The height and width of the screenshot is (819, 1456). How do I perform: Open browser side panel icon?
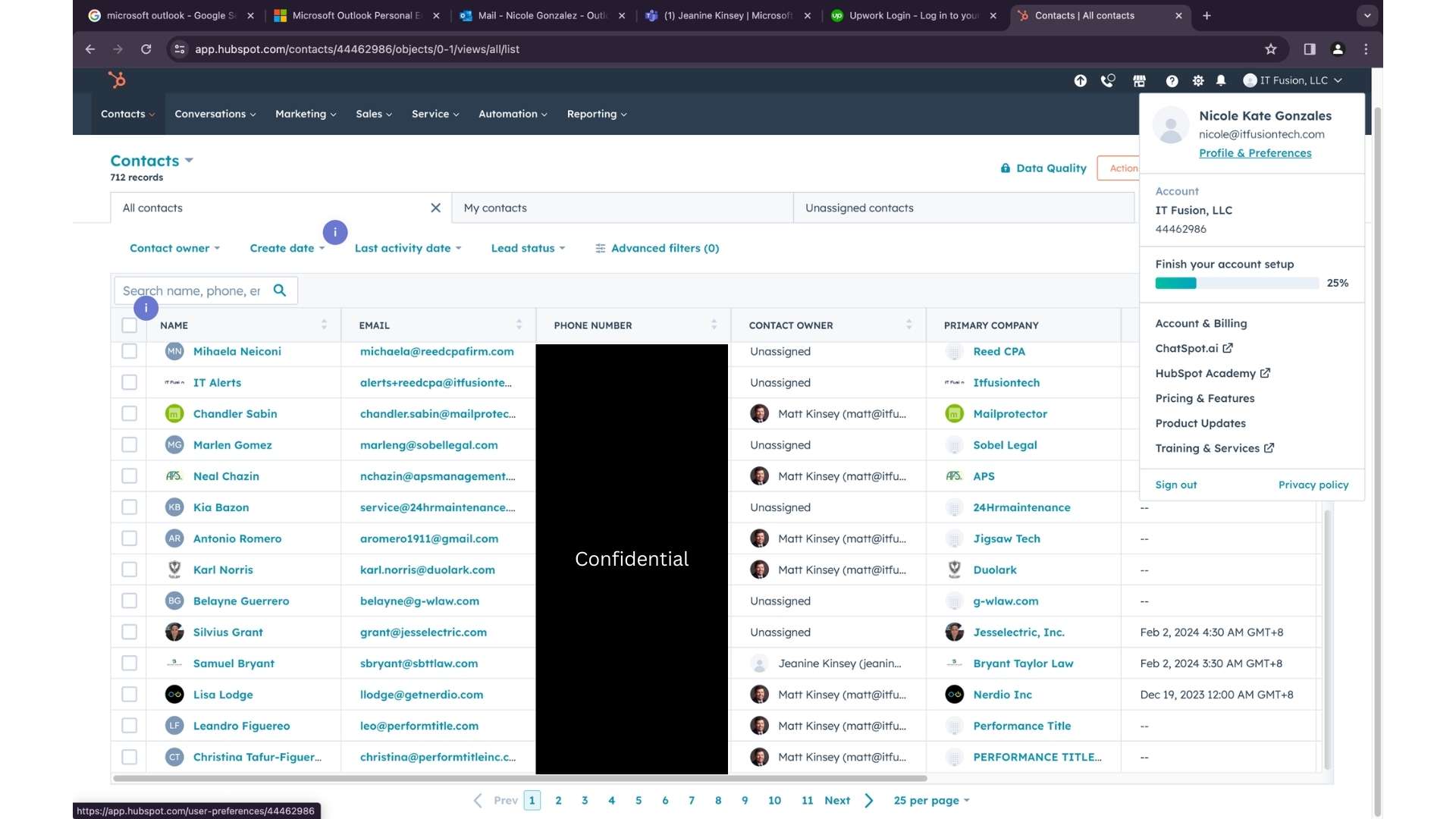point(1310,49)
